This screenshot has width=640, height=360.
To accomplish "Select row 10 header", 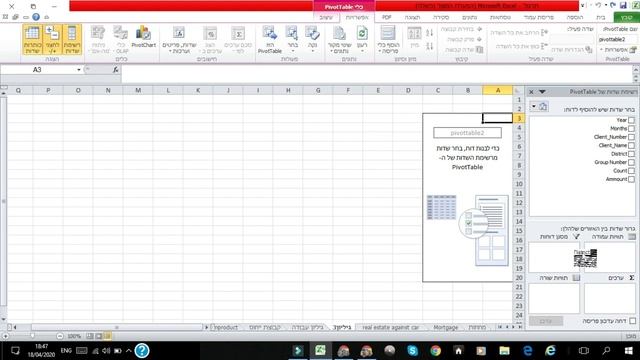I will click(519, 184).
